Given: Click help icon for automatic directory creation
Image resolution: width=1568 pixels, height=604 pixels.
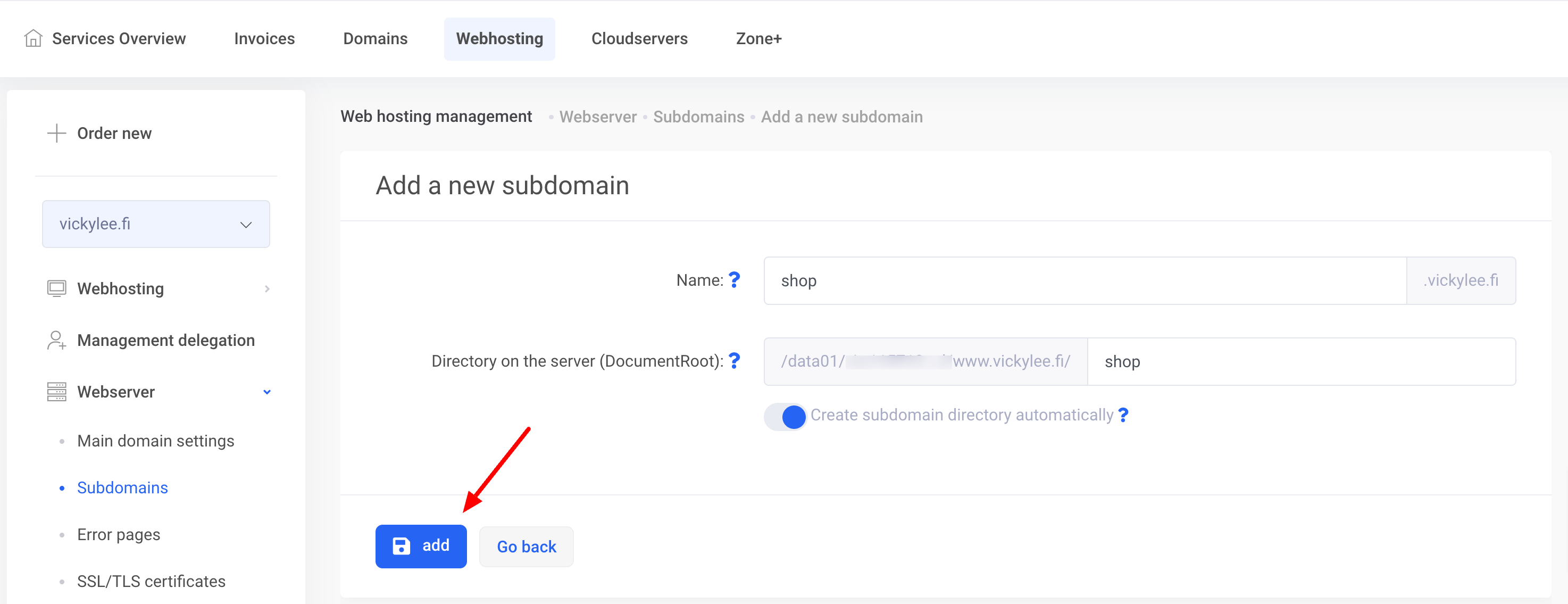Looking at the screenshot, I should coord(1124,415).
